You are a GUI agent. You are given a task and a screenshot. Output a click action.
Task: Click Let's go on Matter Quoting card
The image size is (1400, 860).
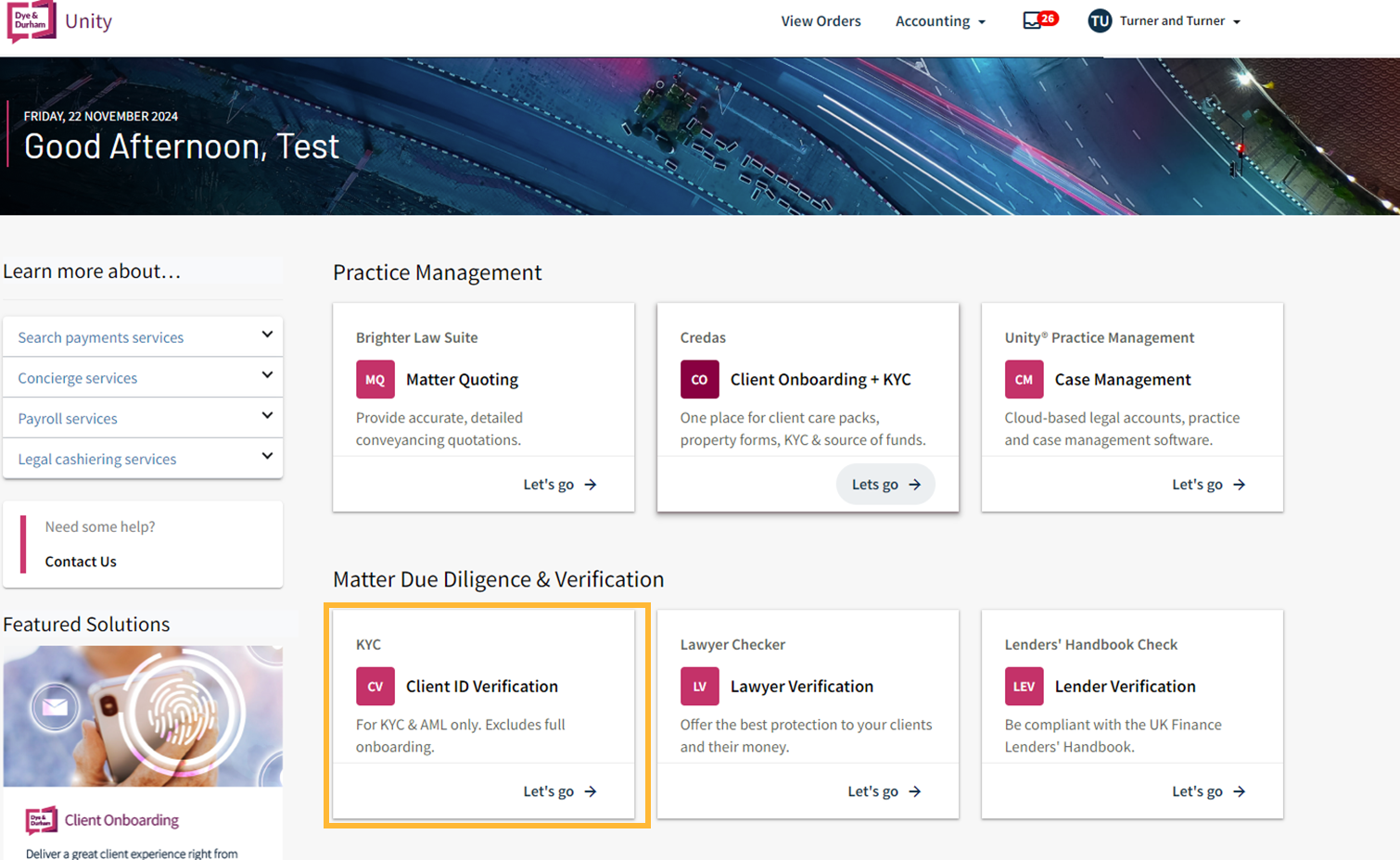pyautogui.click(x=560, y=485)
